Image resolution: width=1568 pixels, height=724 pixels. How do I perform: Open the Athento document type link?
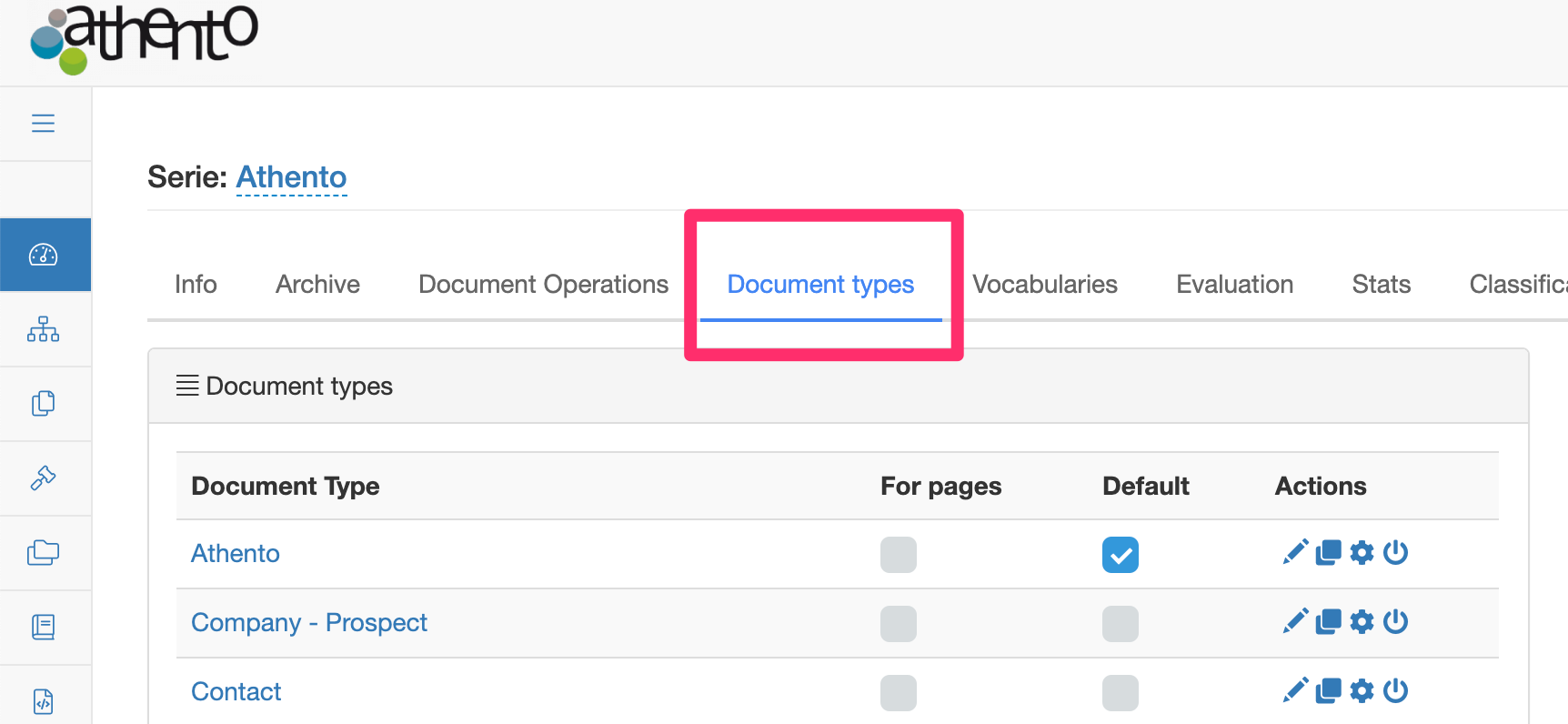(236, 553)
